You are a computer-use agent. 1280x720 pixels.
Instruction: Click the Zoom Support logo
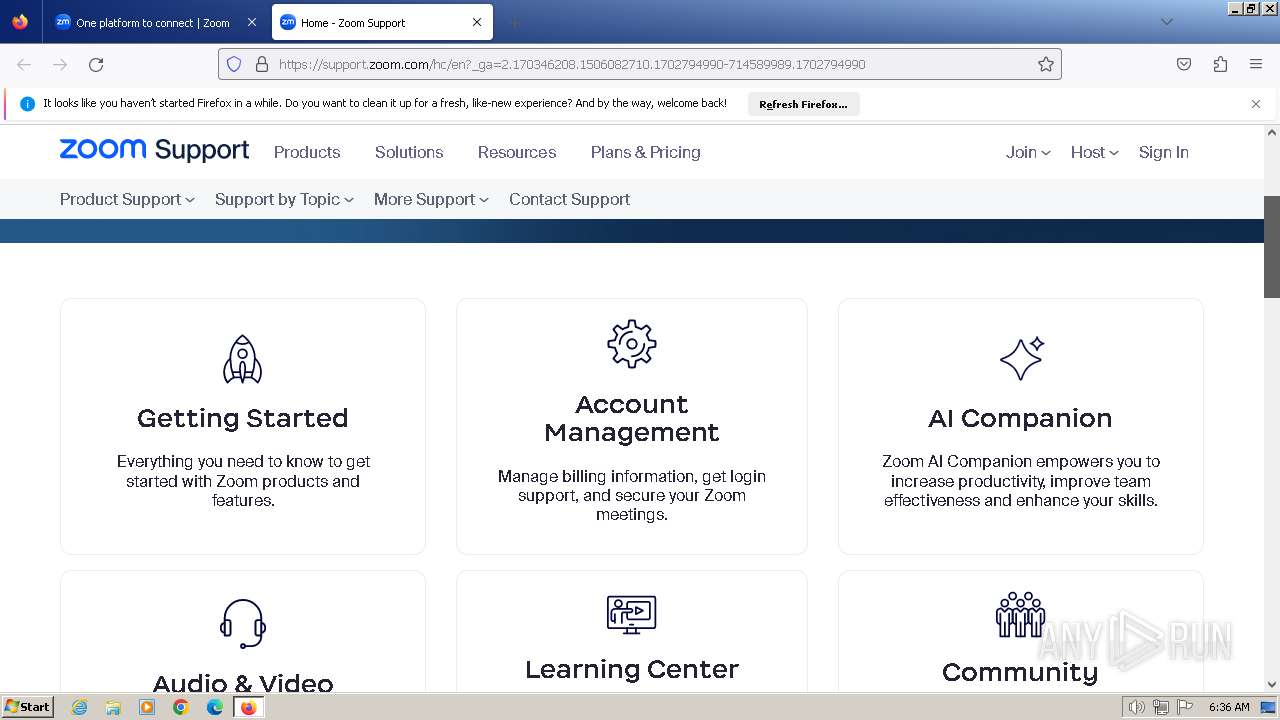[x=154, y=151]
